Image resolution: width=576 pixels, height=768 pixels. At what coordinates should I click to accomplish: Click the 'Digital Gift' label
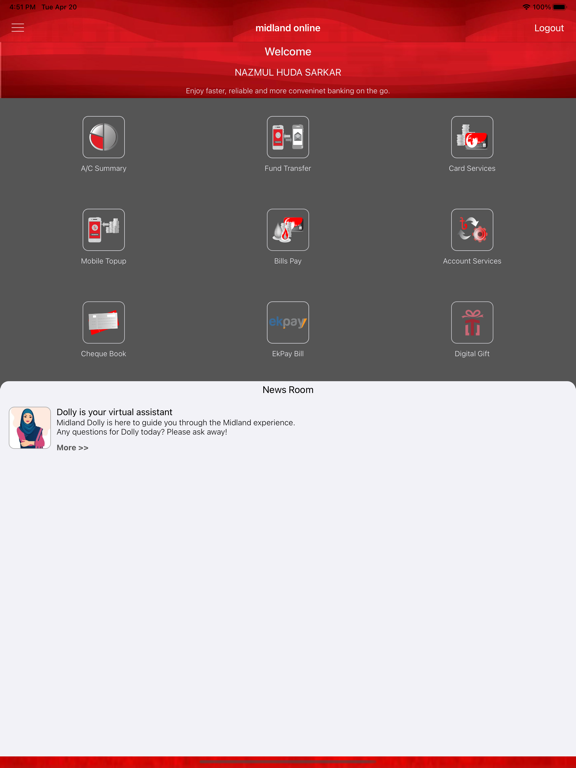(x=472, y=354)
